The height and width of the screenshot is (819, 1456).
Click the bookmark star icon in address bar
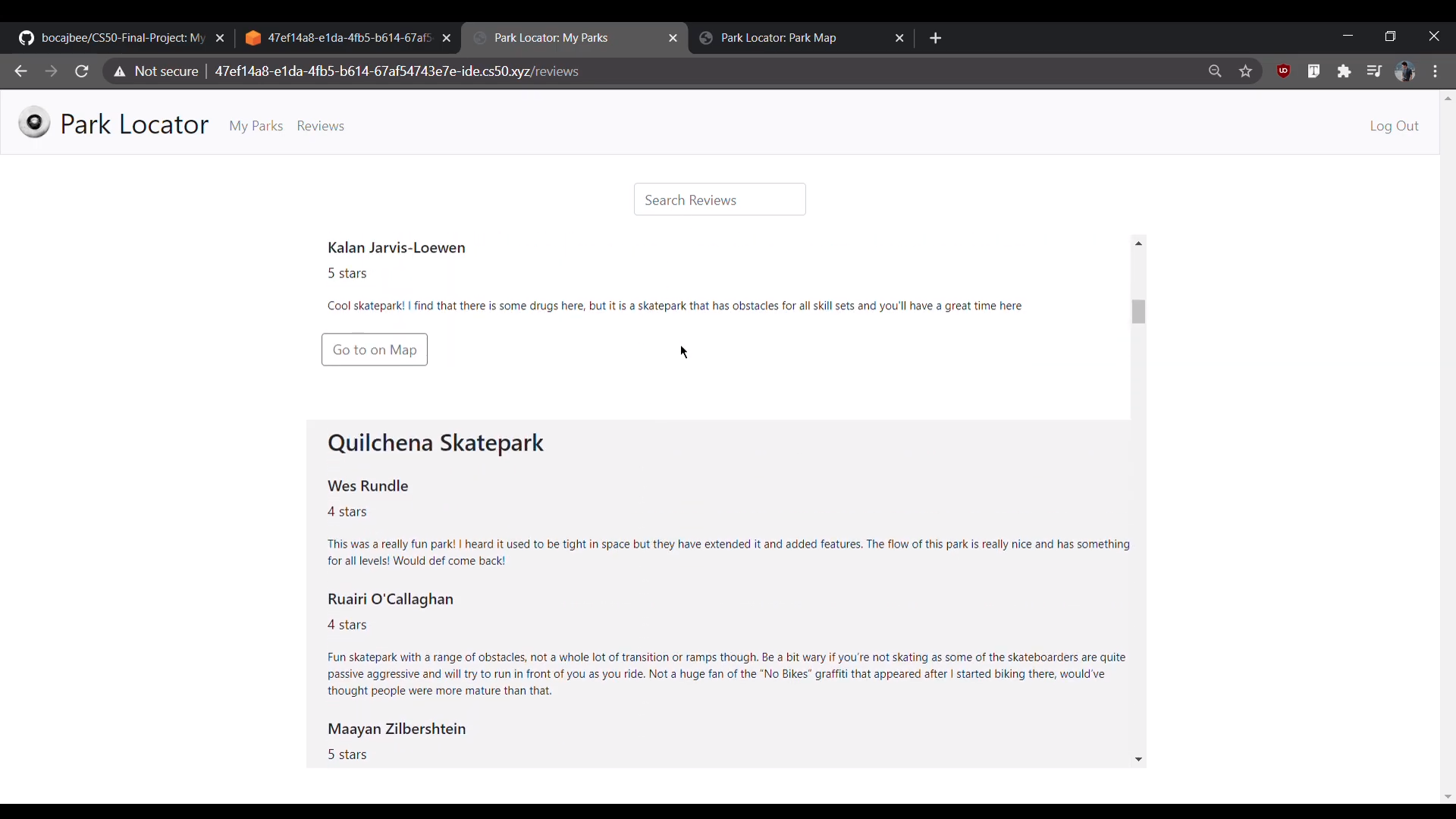[1246, 71]
